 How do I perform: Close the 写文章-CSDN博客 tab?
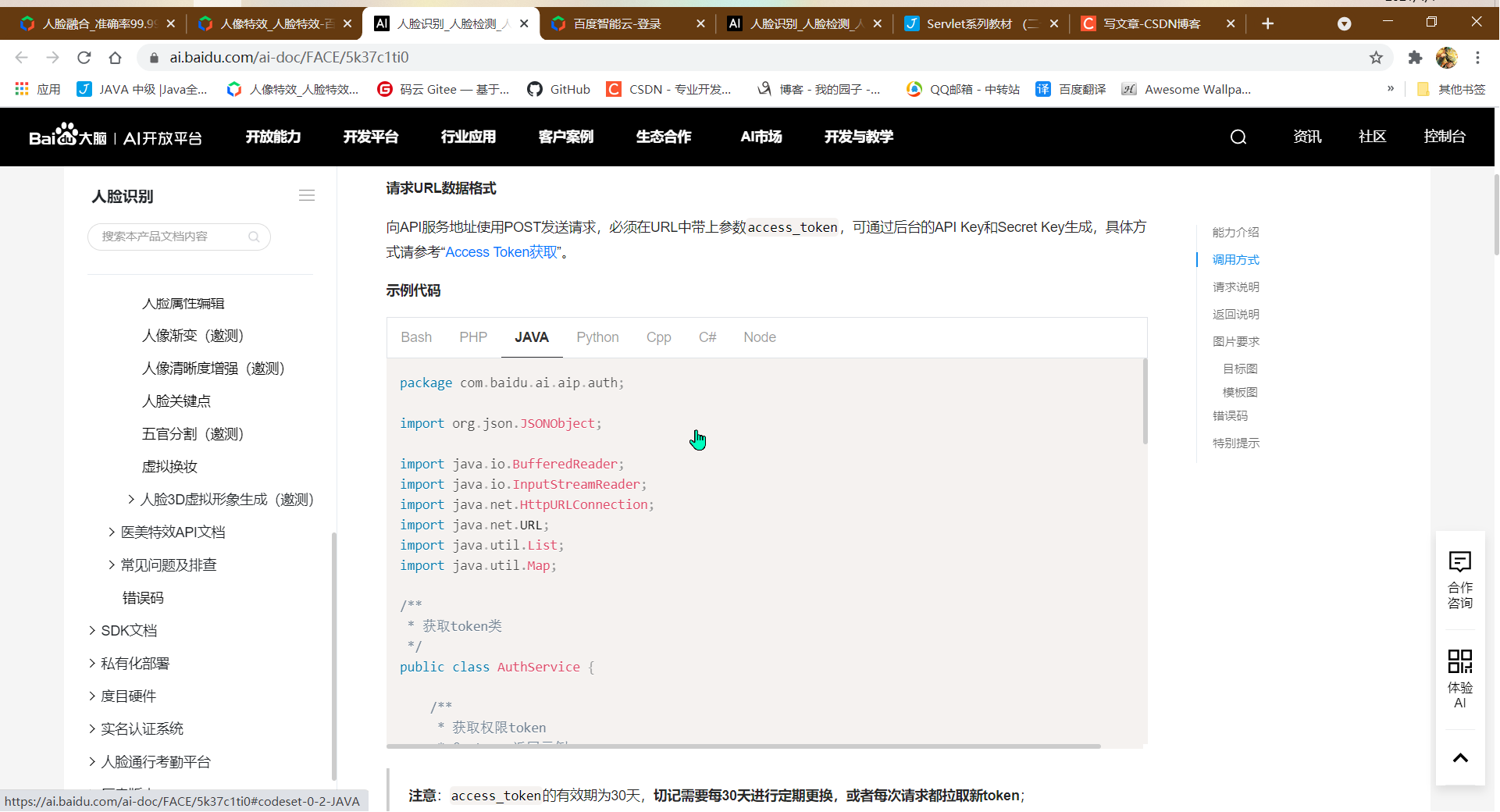tap(1231, 23)
